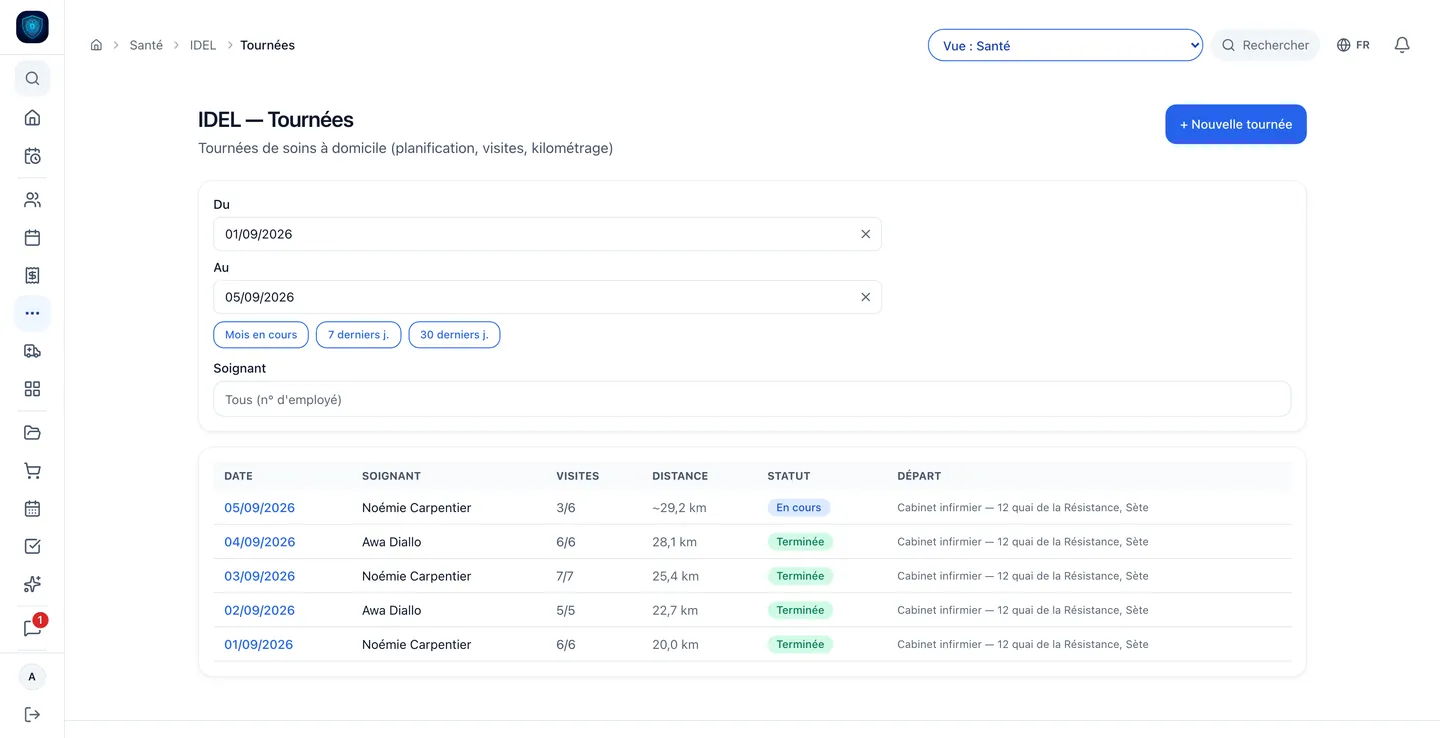The height and width of the screenshot is (738, 1440).
Task: Open the 04/09/2026 tournée link
Action: (x=259, y=542)
